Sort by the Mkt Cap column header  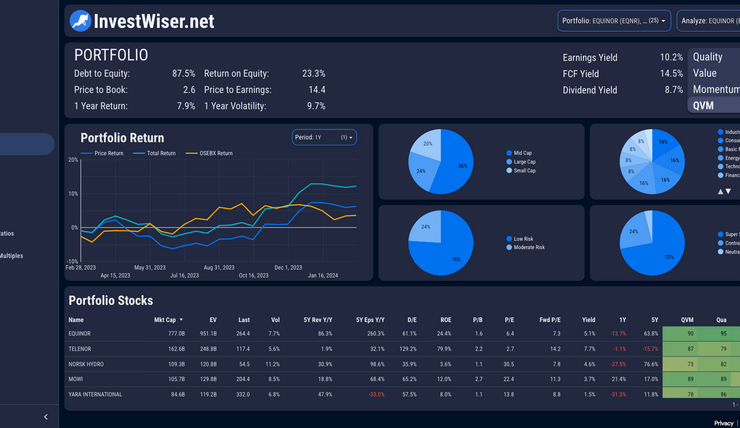[165, 320]
